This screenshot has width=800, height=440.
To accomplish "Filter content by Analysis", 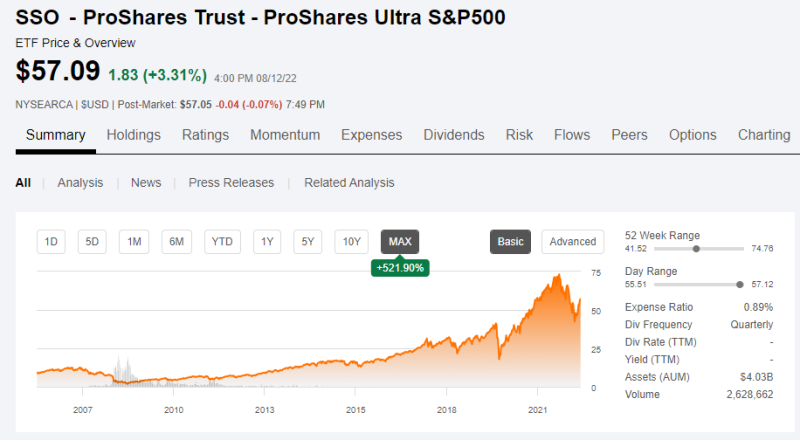I will pyautogui.click(x=80, y=183).
